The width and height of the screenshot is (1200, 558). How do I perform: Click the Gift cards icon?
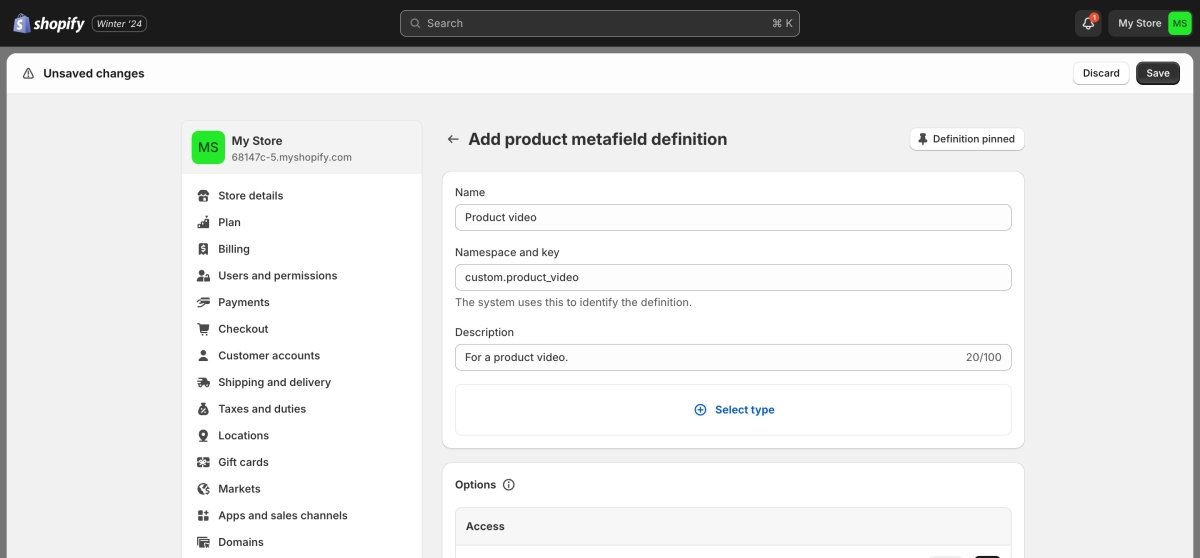point(203,462)
